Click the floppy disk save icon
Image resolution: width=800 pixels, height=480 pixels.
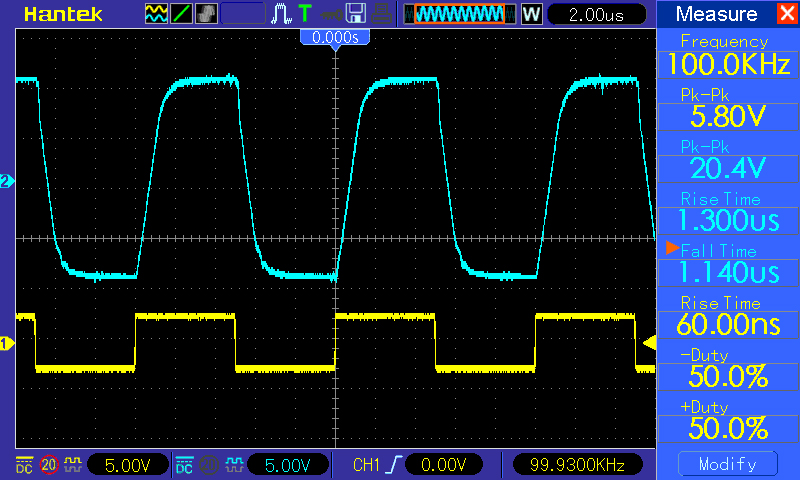[x=356, y=14]
